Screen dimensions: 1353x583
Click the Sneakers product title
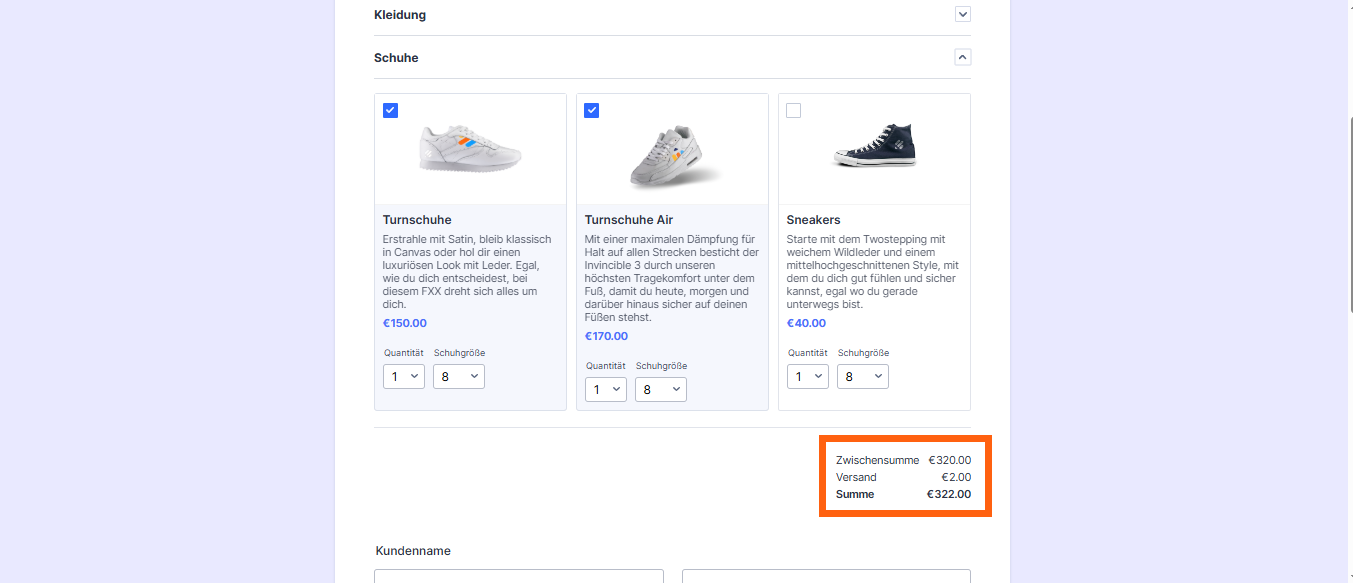click(x=813, y=220)
